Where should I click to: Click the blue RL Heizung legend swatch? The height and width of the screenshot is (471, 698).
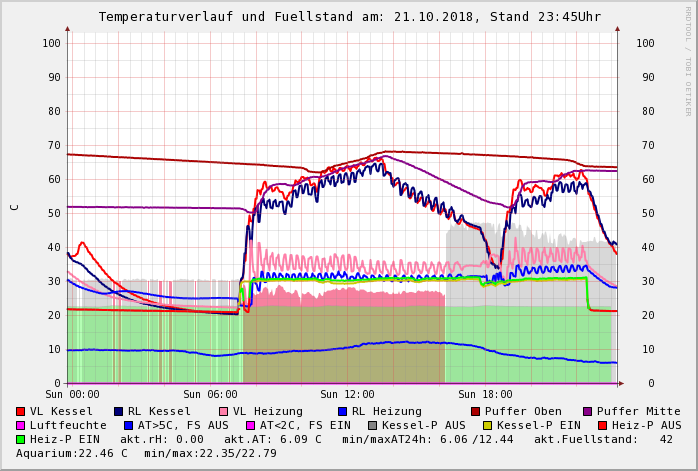342,411
